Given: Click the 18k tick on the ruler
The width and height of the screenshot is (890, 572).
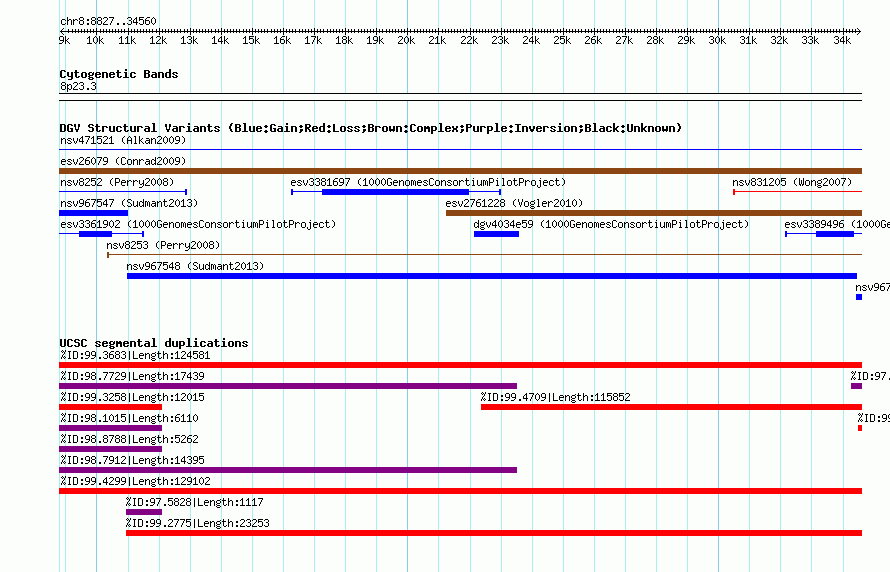Looking at the screenshot, I should tap(345, 40).
